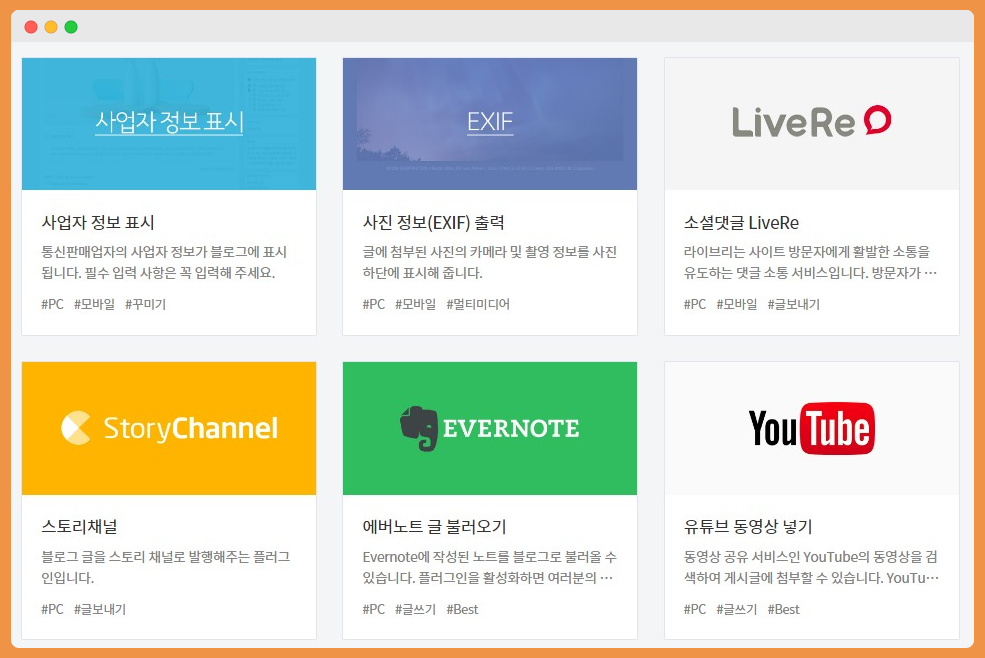Click the LiveRe red speech bubble icon
Viewport: 985px width, 658px height.
[878, 119]
